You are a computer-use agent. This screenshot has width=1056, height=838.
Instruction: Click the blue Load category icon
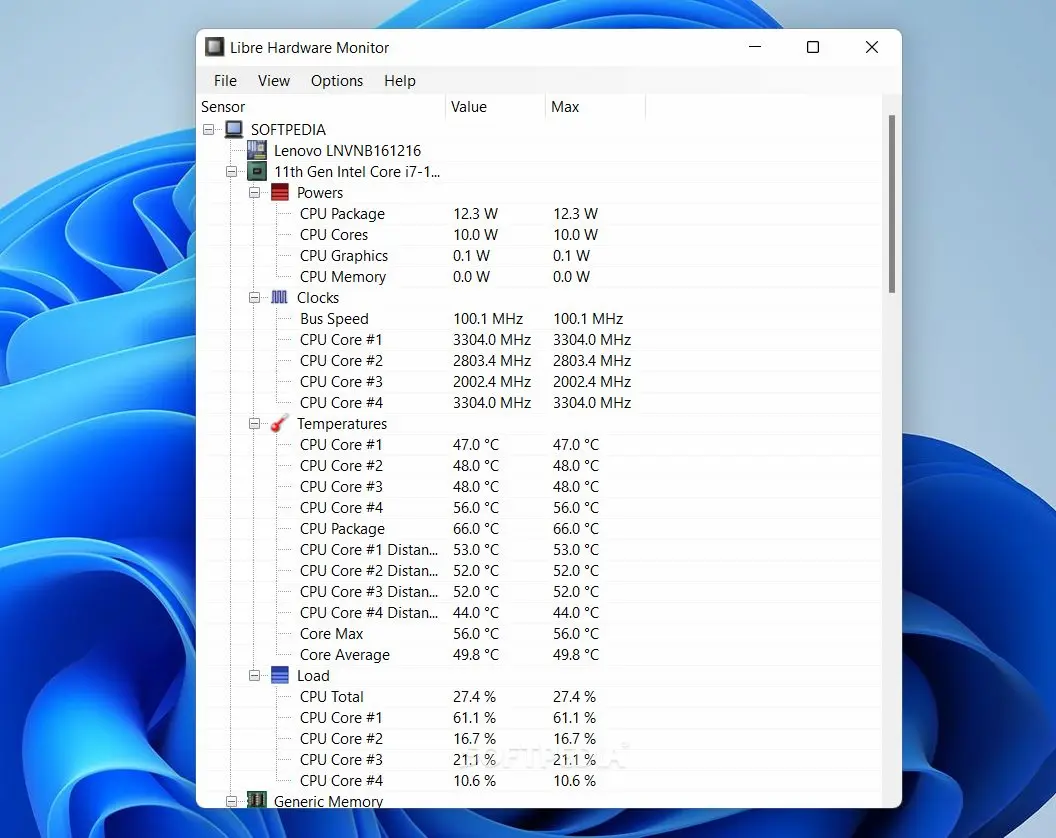[x=280, y=675]
